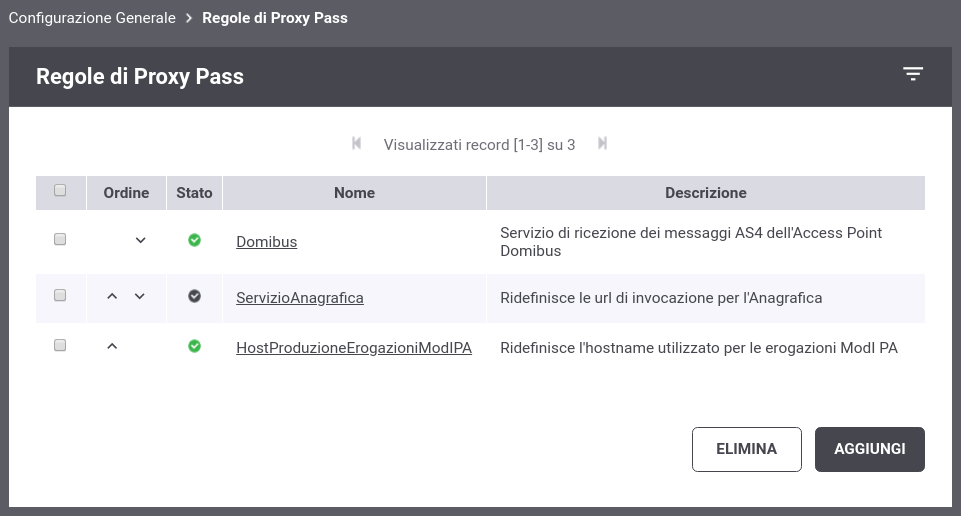Open the ServizioAnagrafica rule link

[300, 298]
